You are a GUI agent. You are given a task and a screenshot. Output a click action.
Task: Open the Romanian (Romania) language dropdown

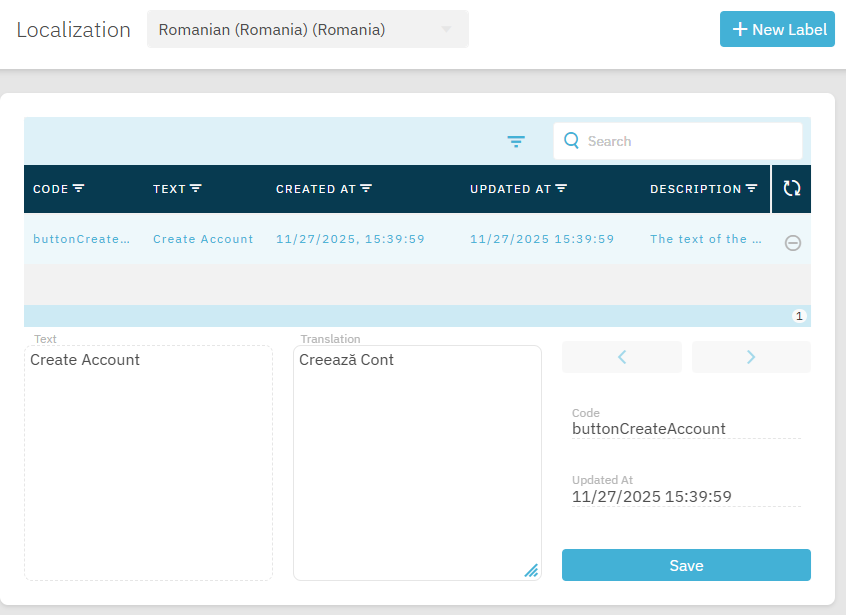[307, 30]
